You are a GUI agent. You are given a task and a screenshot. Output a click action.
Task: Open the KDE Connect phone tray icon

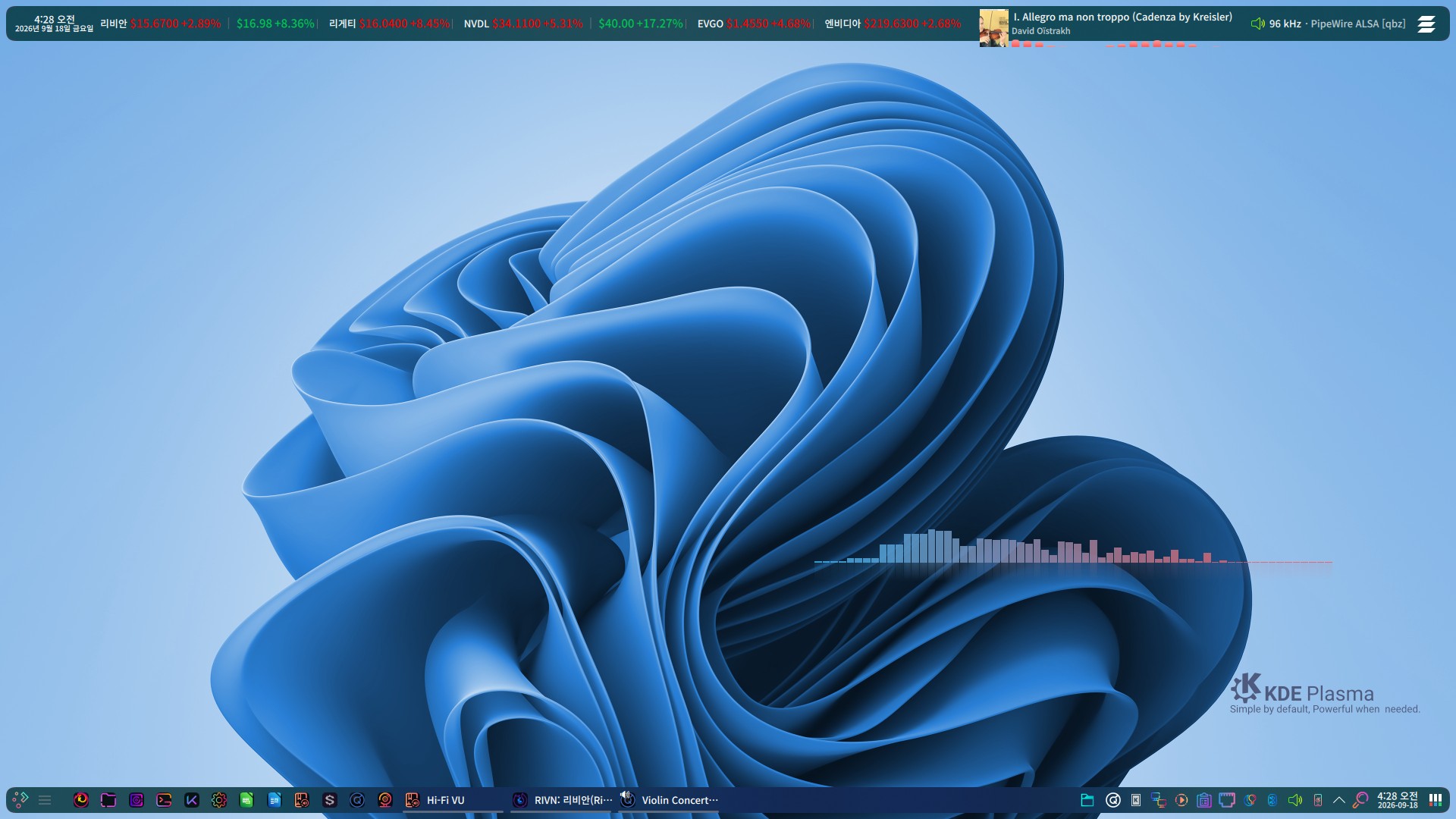[1318, 799]
